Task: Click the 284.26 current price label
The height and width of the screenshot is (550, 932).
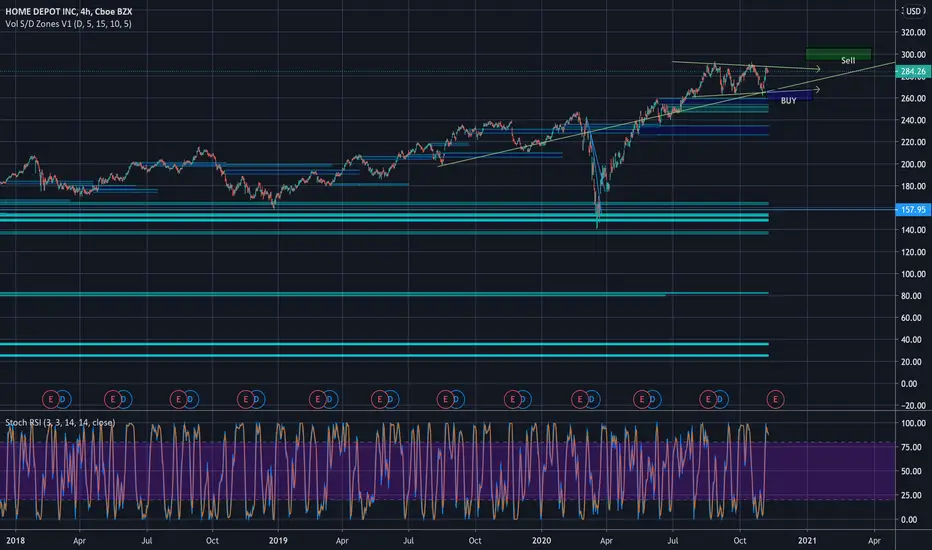Action: [913, 71]
